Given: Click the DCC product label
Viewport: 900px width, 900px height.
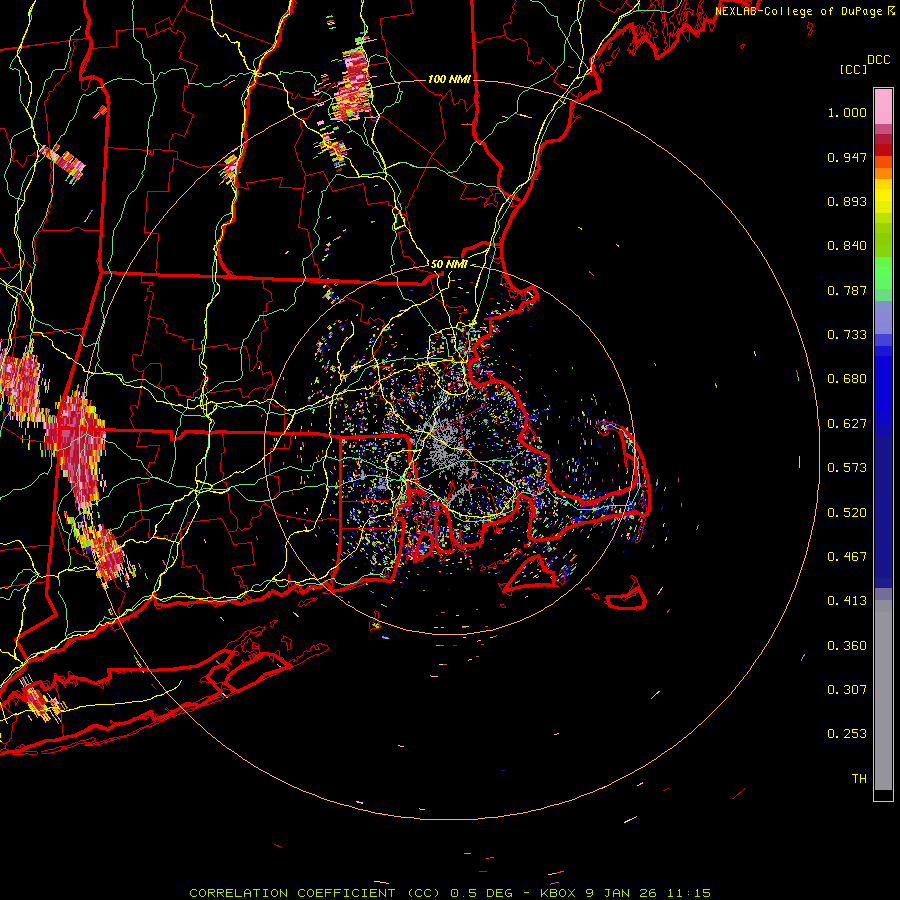Looking at the screenshot, I should (x=879, y=60).
